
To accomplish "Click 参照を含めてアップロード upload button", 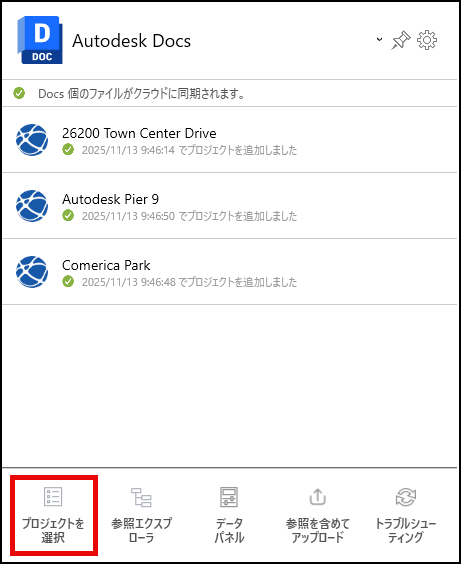I will [318, 515].
